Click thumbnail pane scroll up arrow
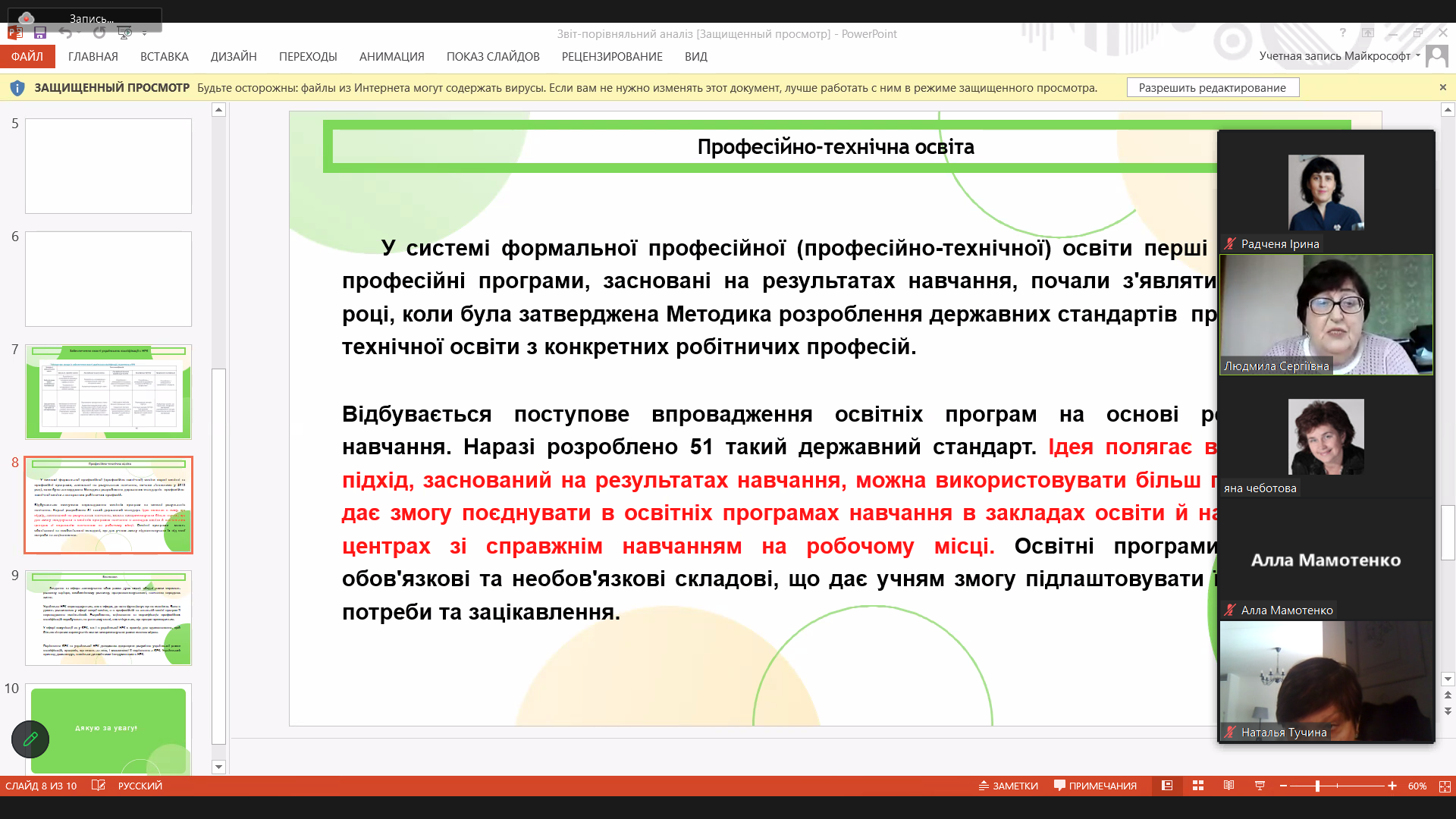The height and width of the screenshot is (819, 1456). (218, 110)
